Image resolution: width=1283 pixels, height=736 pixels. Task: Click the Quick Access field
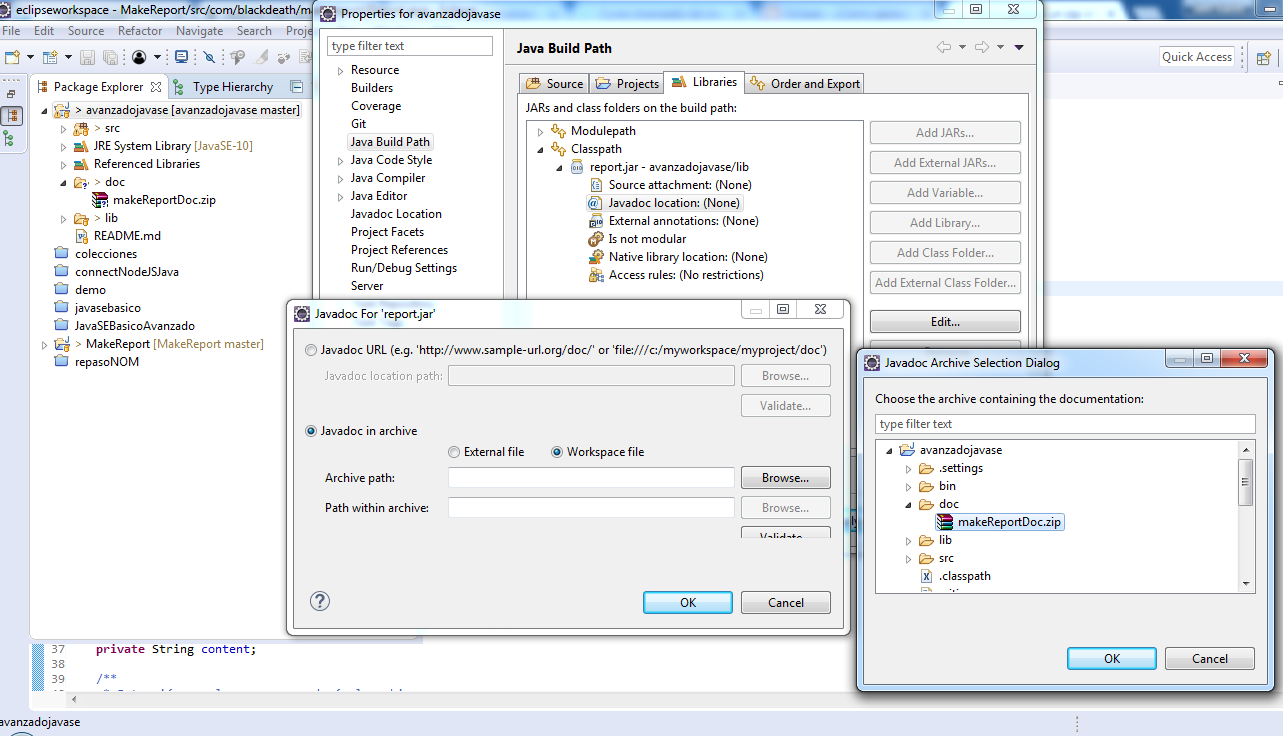tap(1197, 57)
